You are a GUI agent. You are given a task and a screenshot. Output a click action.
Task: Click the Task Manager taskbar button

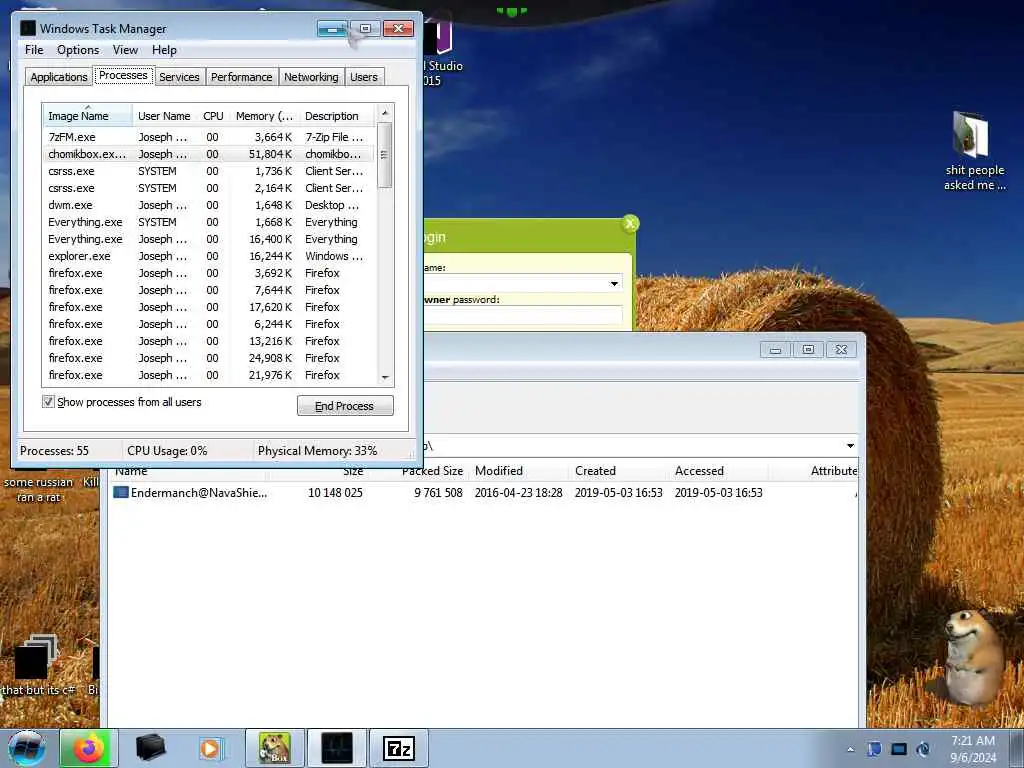[x=336, y=748]
